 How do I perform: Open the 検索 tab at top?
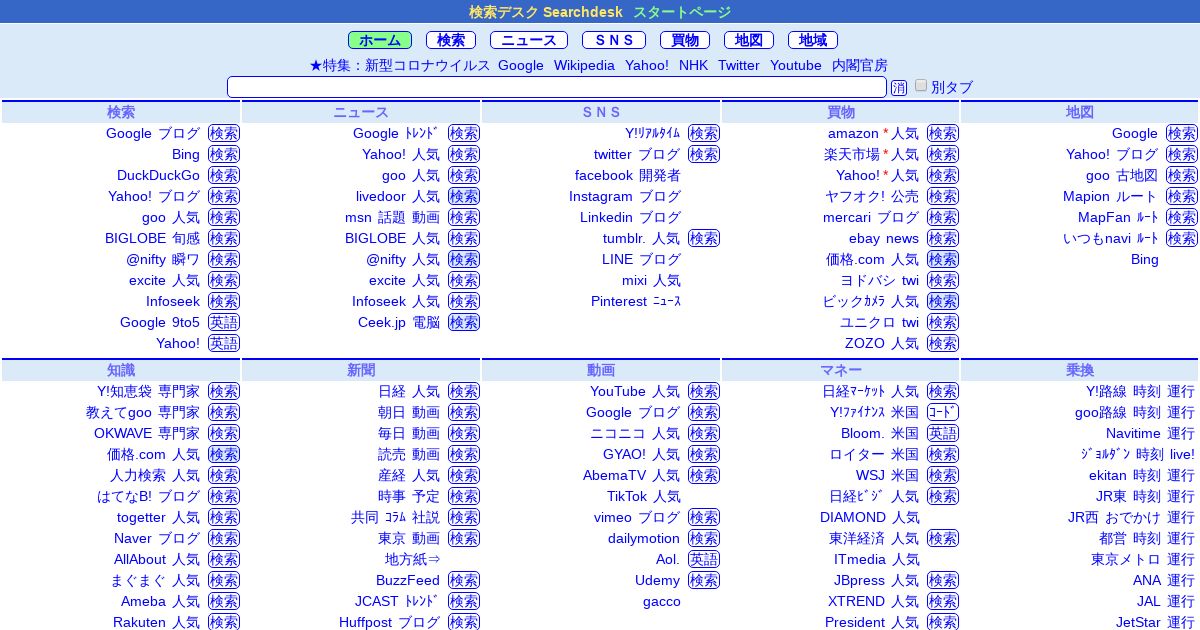(x=451, y=40)
